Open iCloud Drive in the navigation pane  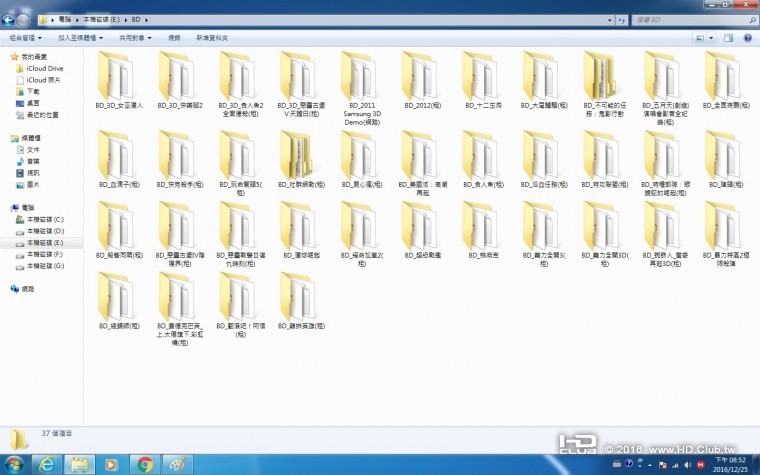[45, 68]
